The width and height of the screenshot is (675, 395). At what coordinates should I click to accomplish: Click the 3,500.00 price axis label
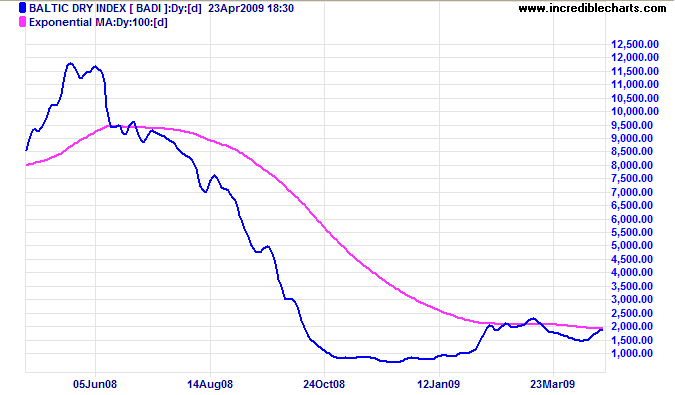[x=632, y=286]
